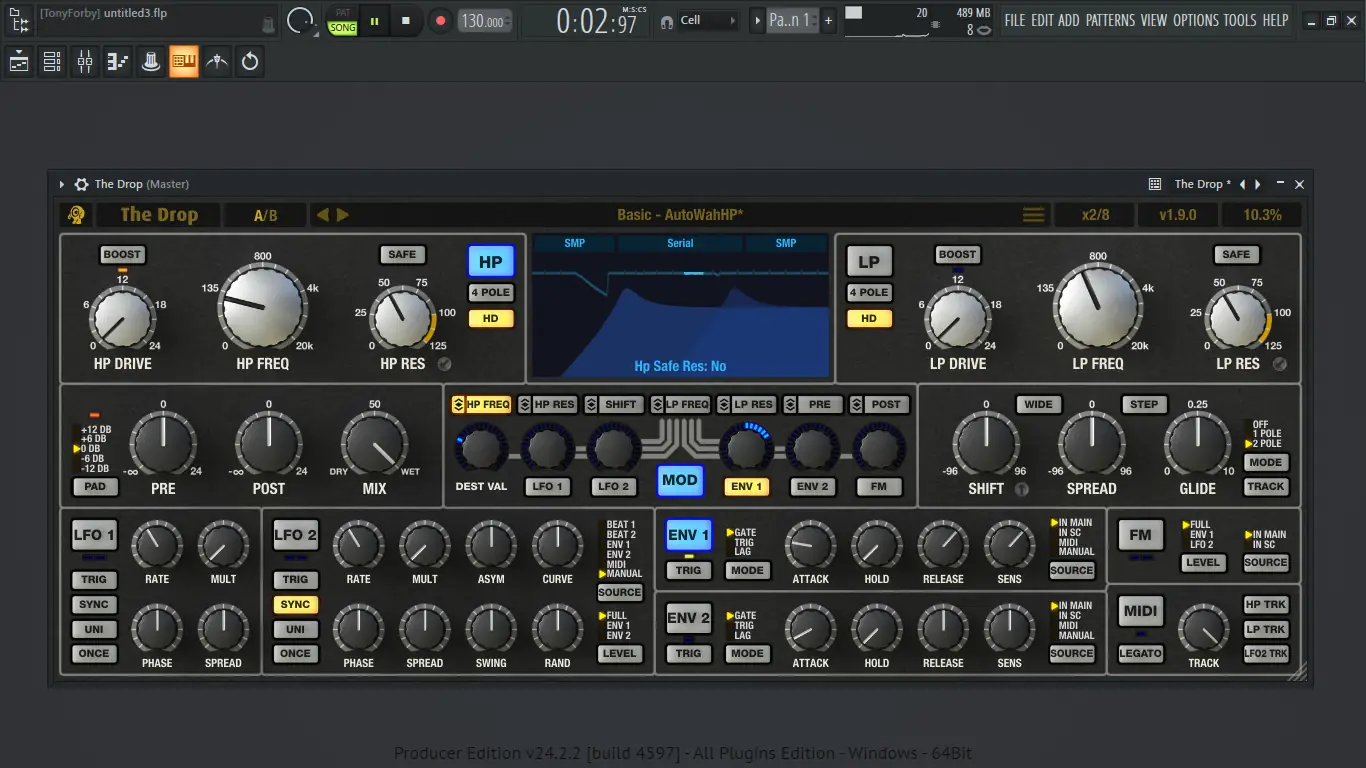Viewport: 1366px width, 768px height.
Task: Toggle PAT/SONG playback mode
Action: coord(343,21)
